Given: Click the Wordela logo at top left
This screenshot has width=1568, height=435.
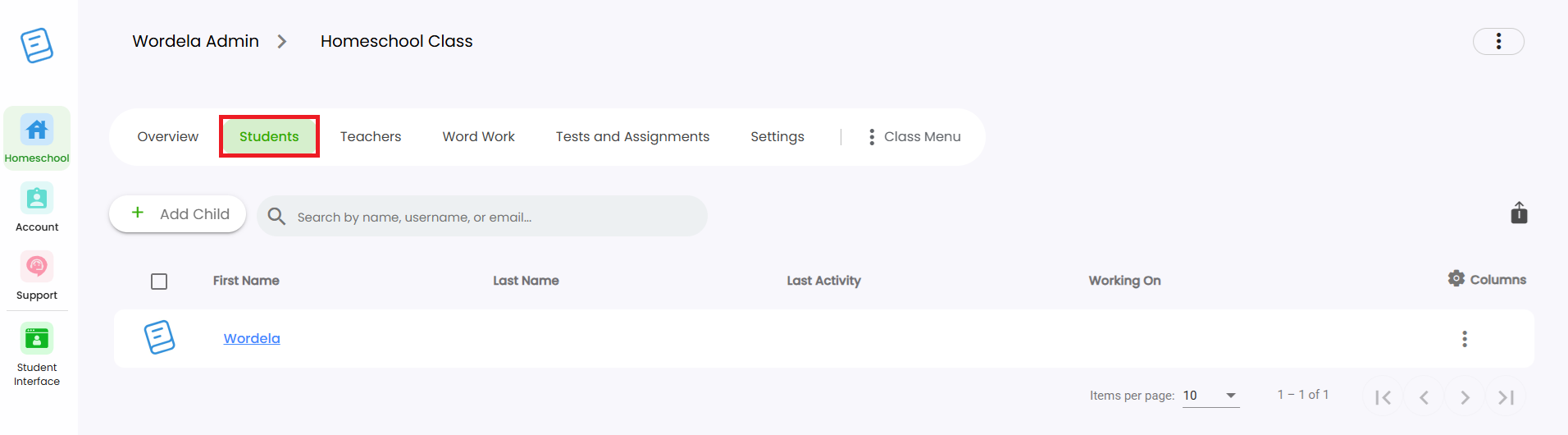Looking at the screenshot, I should [x=37, y=45].
